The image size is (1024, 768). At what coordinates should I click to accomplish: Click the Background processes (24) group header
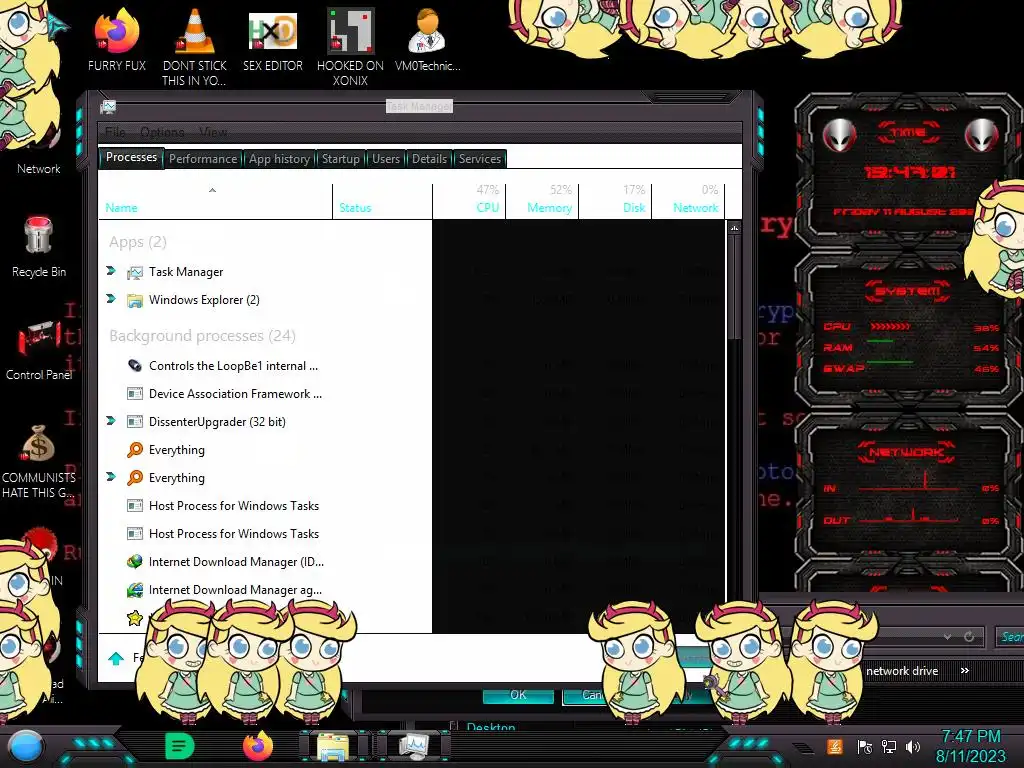[202, 336]
